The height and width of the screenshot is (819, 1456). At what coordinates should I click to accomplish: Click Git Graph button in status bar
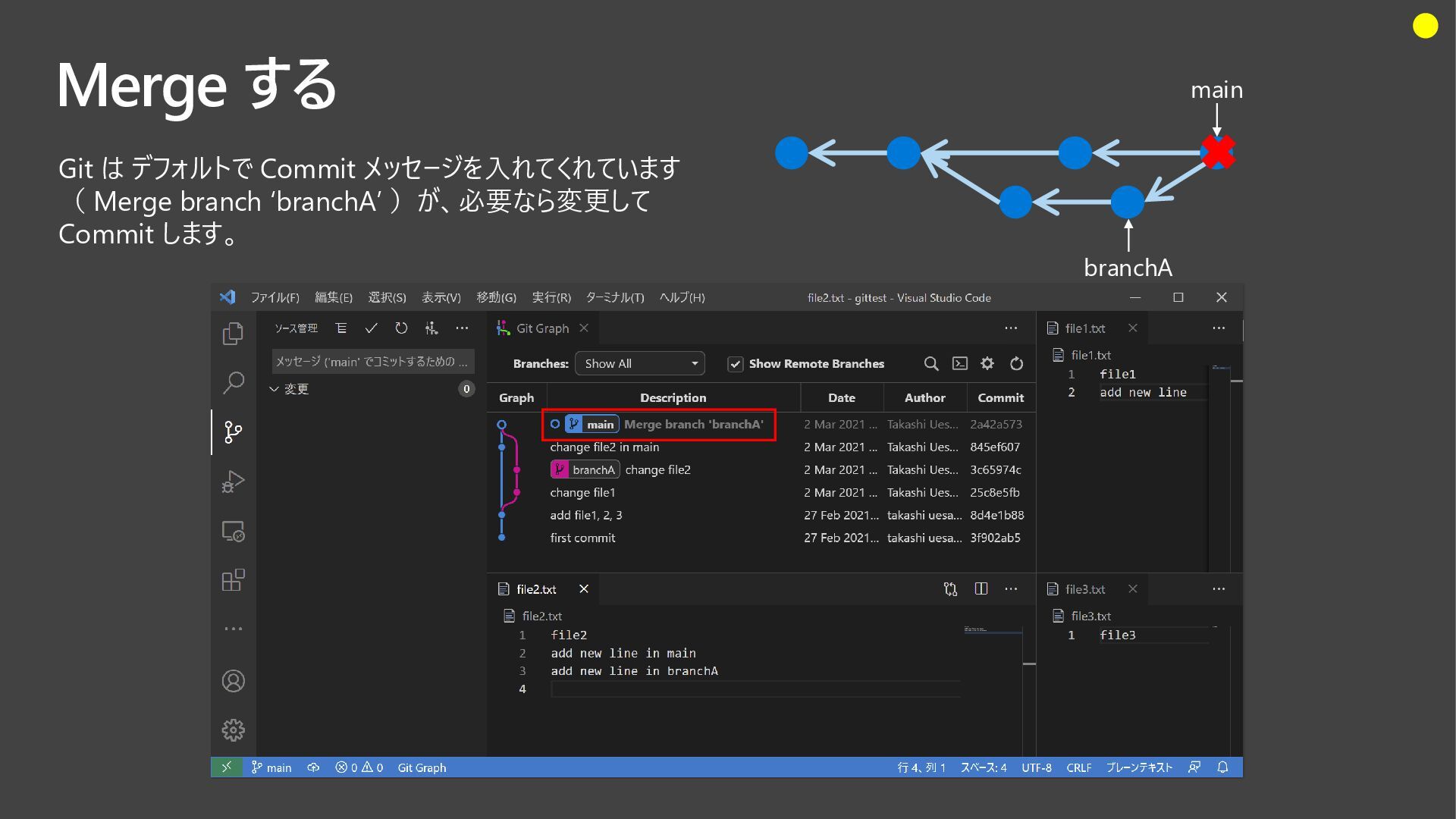422,767
